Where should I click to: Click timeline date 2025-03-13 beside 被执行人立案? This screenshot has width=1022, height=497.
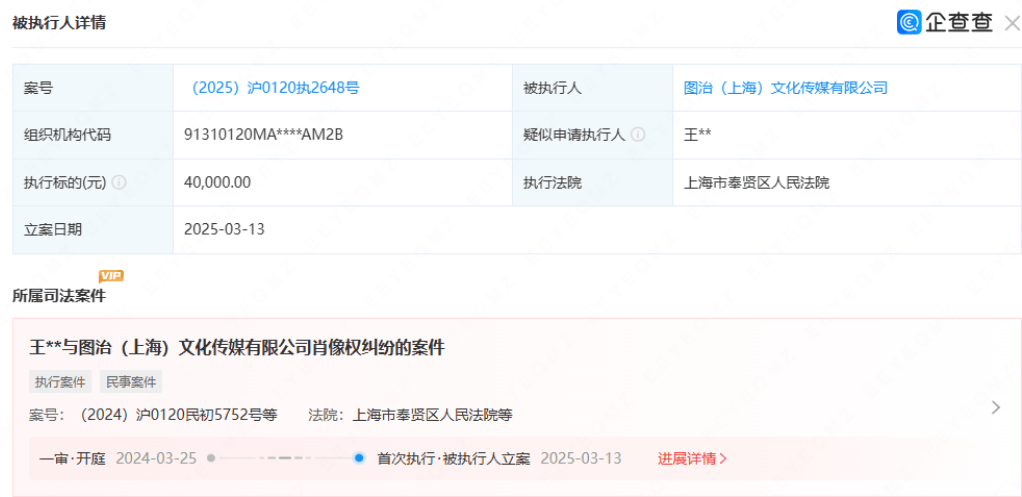(581, 459)
